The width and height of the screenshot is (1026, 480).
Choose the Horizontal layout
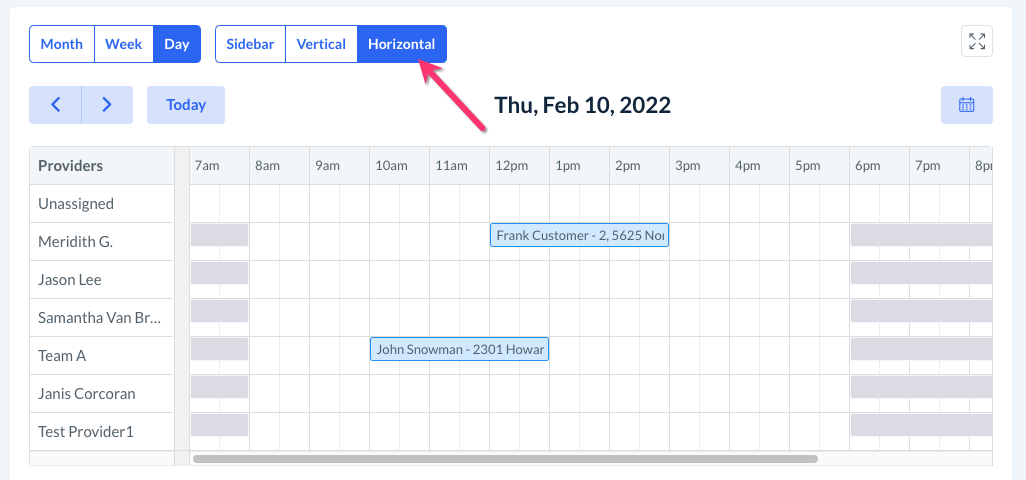401,44
